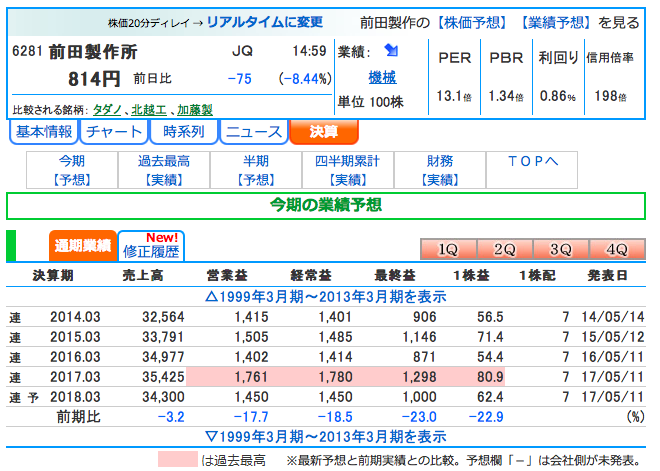Open the 修正履歴 tab
The width and height of the screenshot is (660, 471).
point(151,245)
